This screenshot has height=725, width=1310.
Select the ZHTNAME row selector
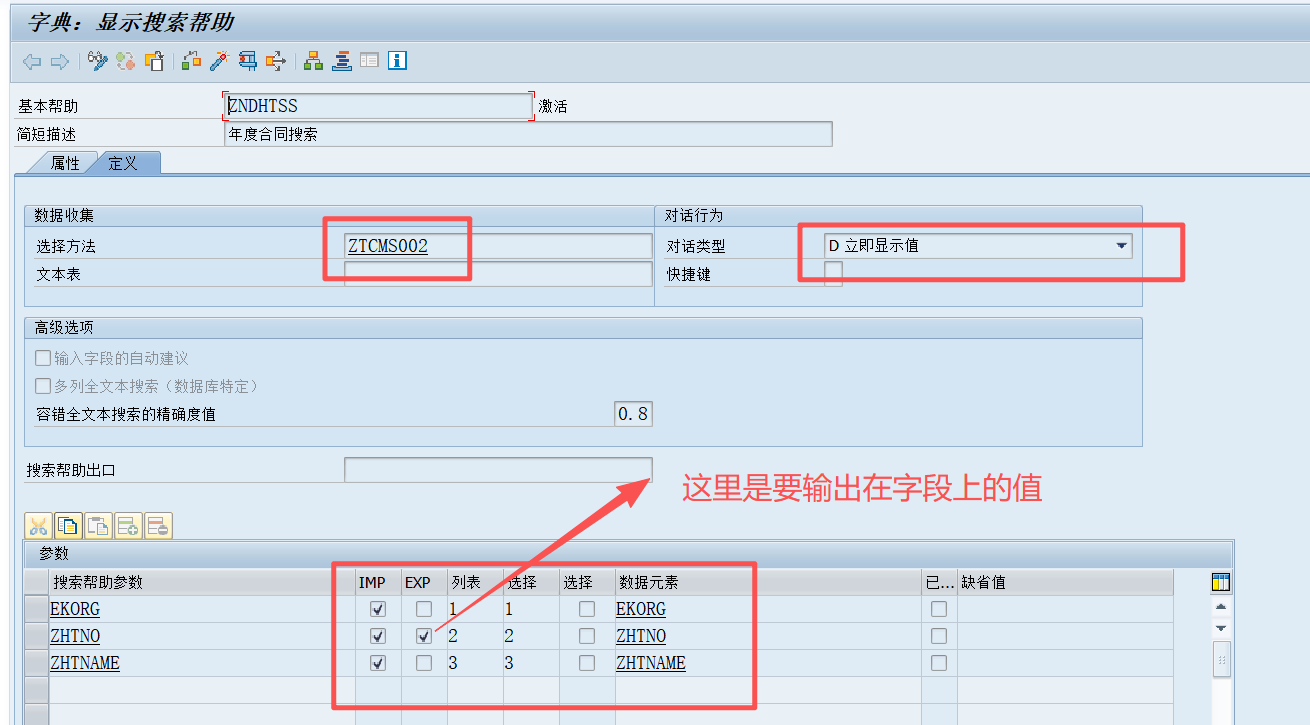[37, 663]
